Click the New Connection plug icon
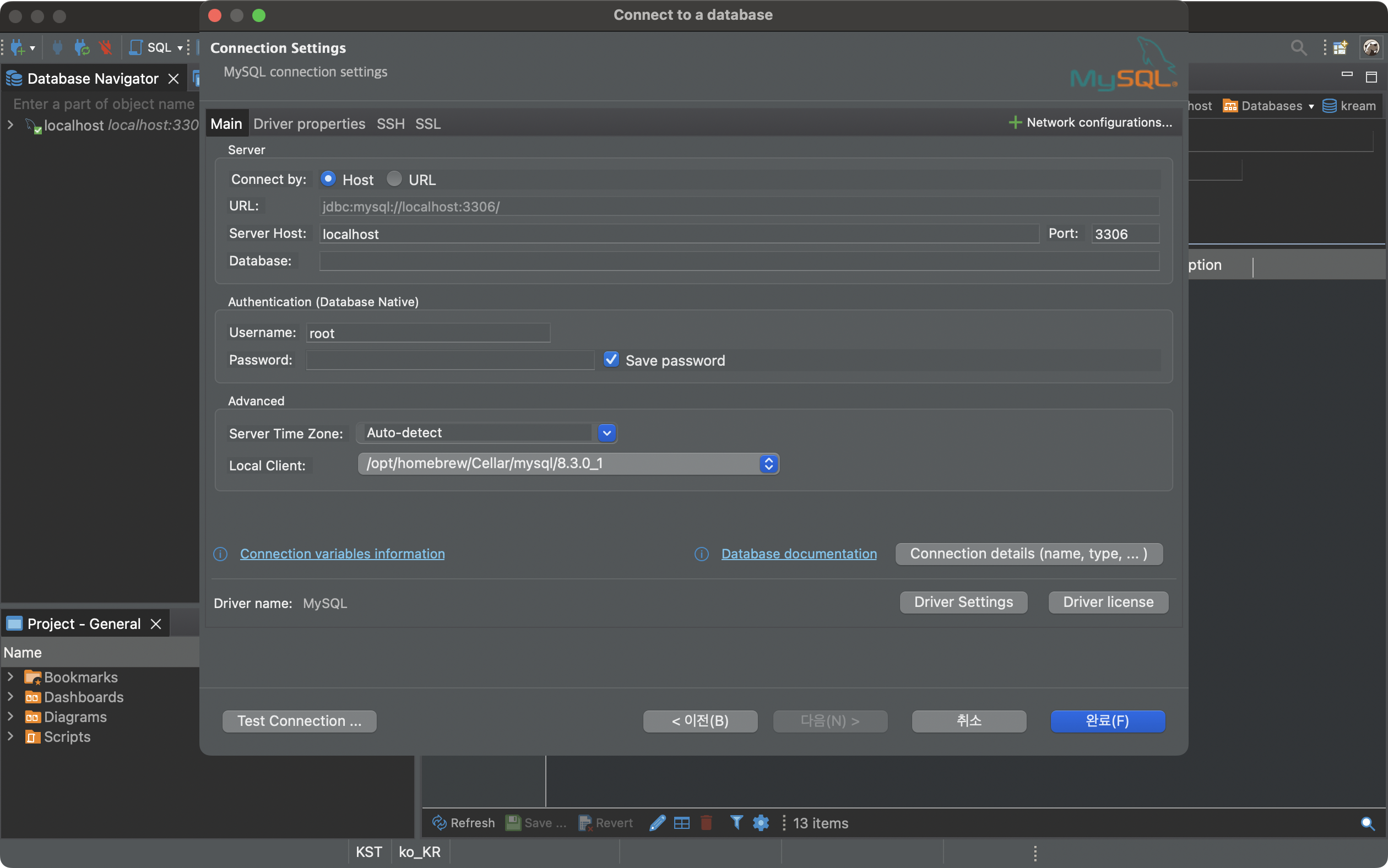1388x868 pixels. (17, 48)
